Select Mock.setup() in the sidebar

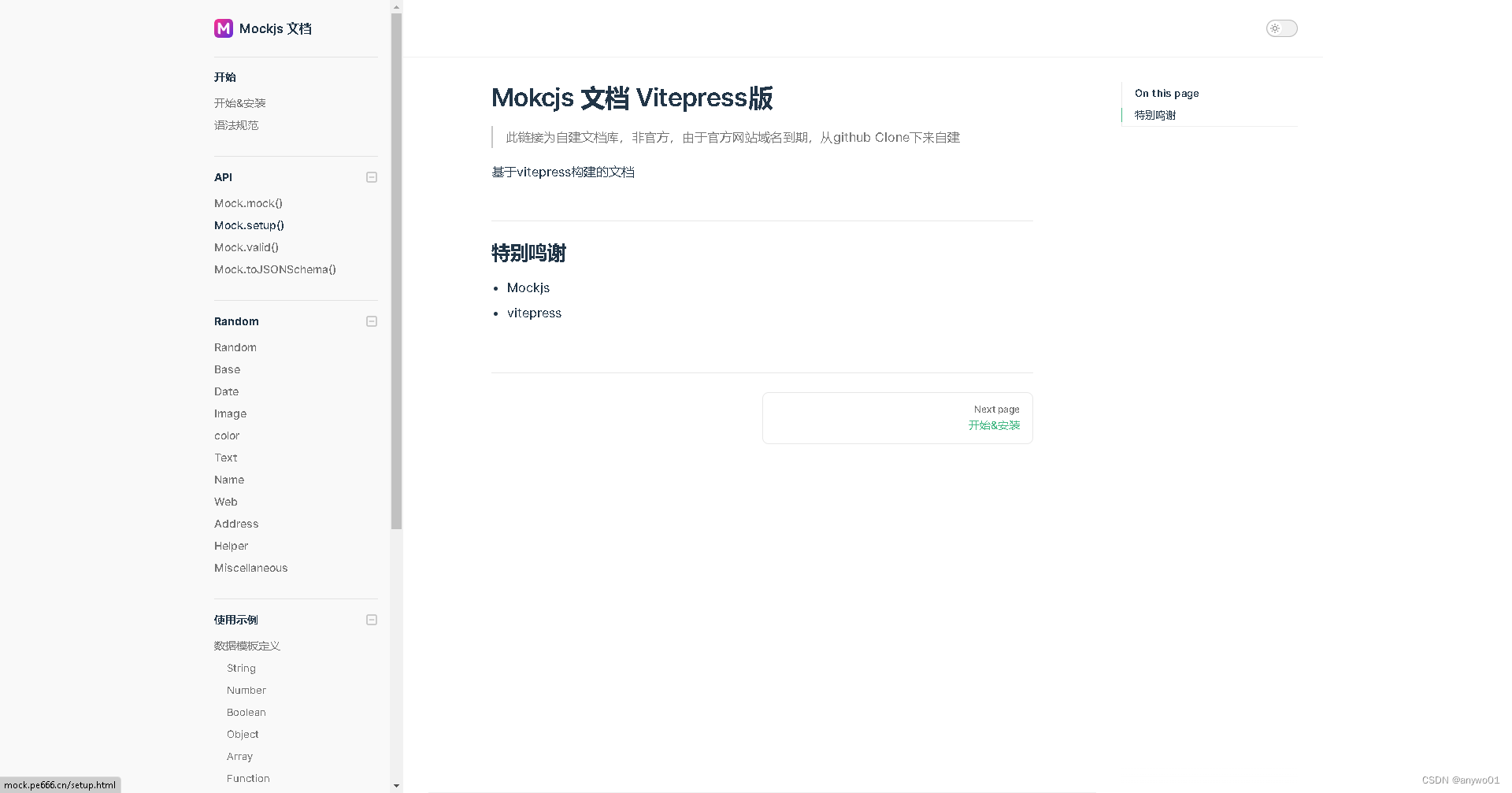[x=249, y=225]
